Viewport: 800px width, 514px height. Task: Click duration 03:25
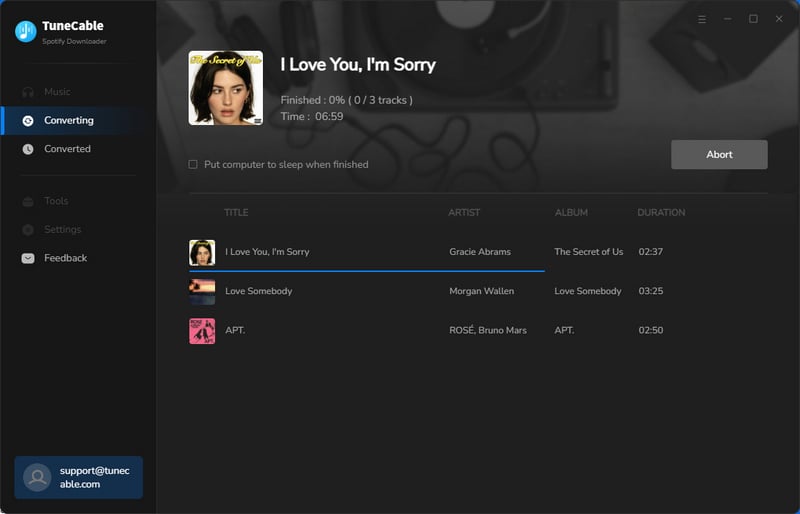pos(651,291)
